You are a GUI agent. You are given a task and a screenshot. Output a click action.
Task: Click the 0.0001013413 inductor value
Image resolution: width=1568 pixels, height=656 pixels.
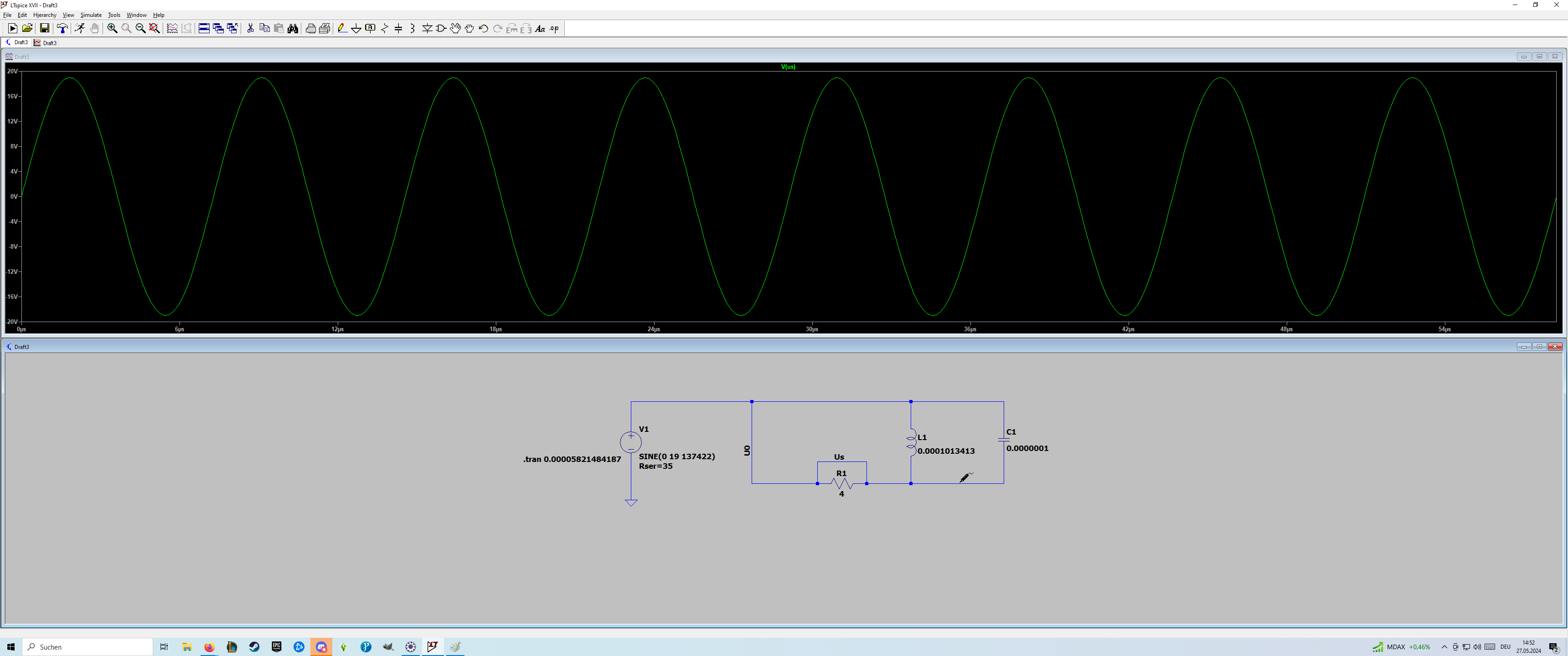(946, 451)
